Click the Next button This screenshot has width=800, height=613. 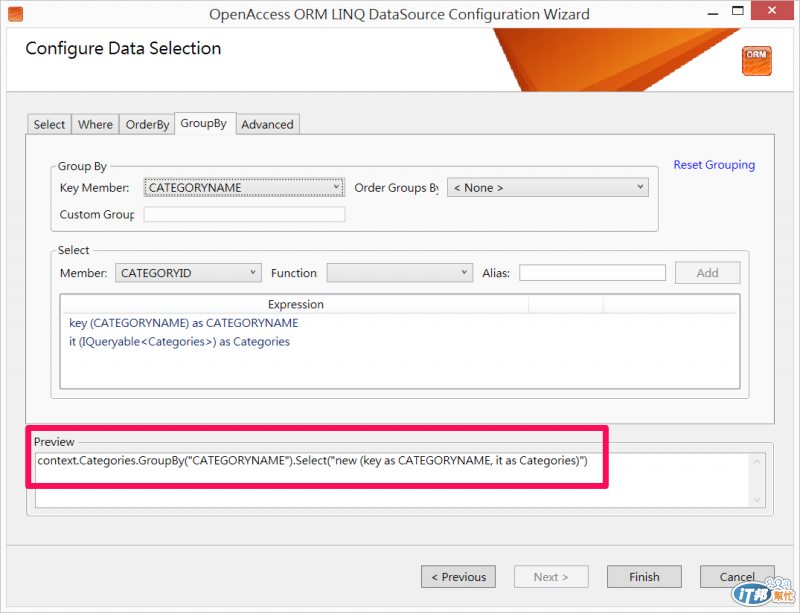point(551,577)
